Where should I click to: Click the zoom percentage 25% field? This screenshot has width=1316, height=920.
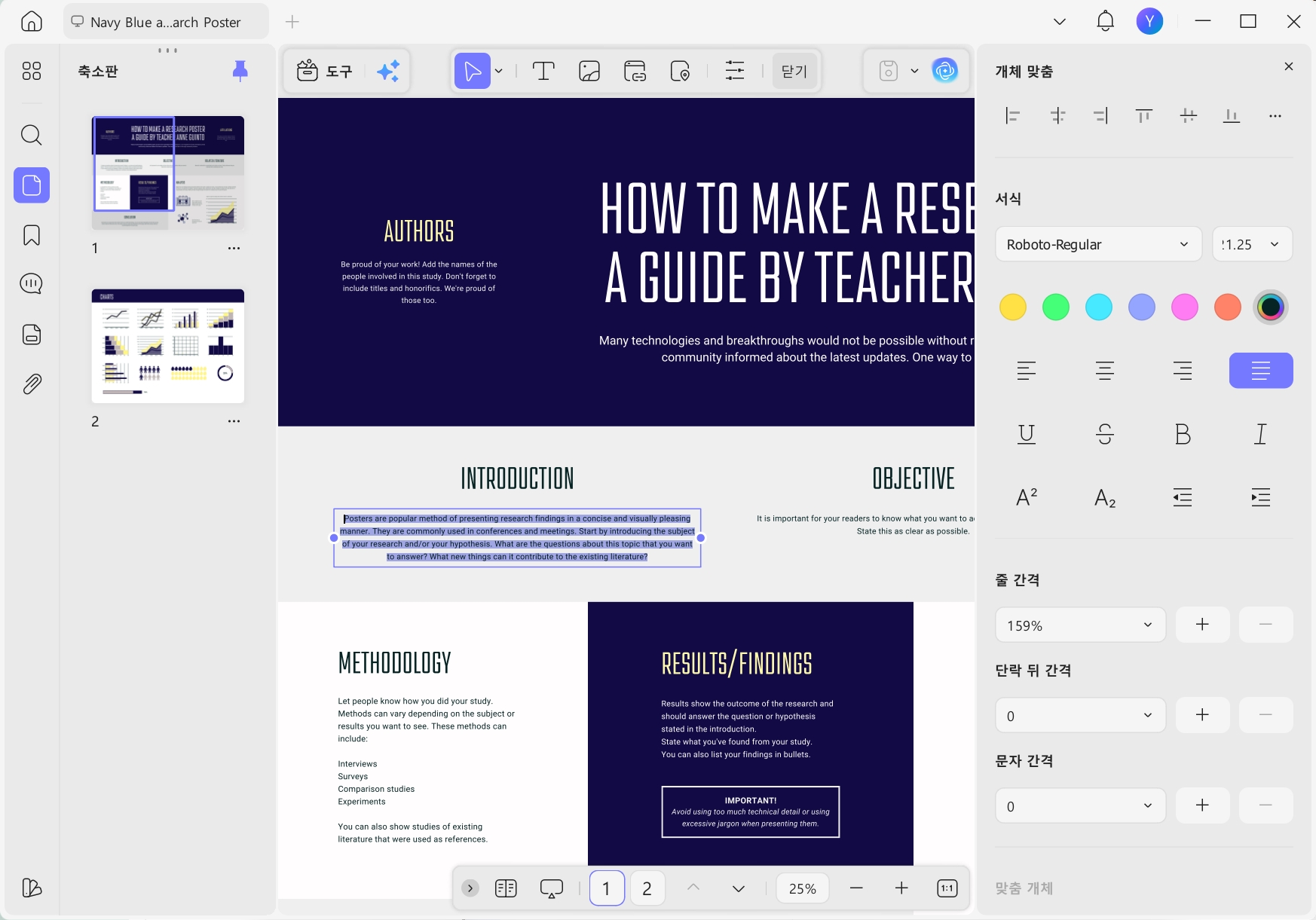click(803, 888)
